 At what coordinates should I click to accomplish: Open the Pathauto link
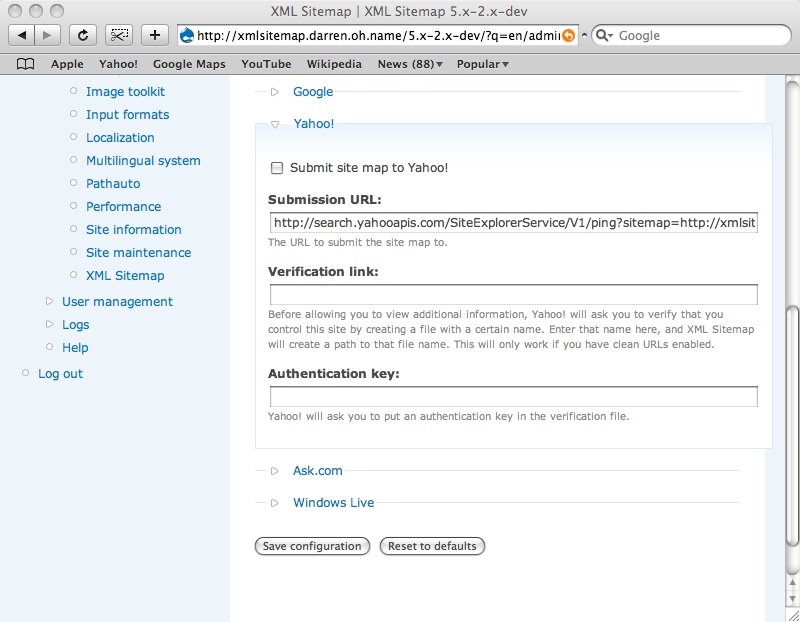click(x=113, y=183)
